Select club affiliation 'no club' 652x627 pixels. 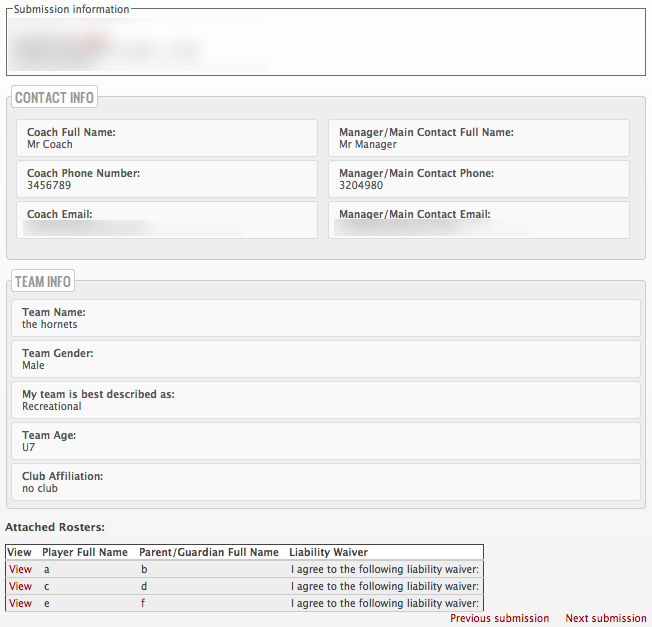40,489
